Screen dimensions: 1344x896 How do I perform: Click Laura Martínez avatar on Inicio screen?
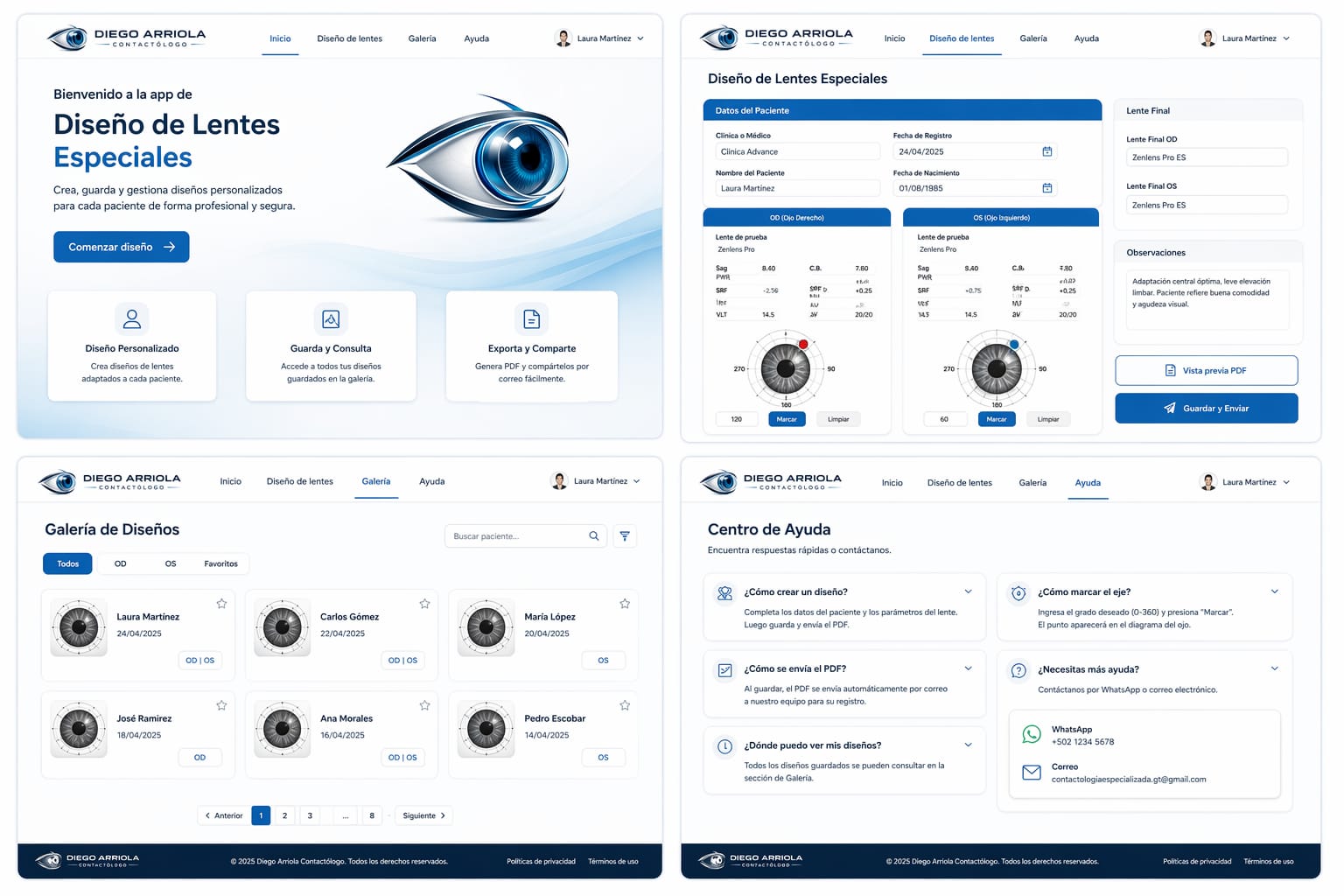point(563,38)
